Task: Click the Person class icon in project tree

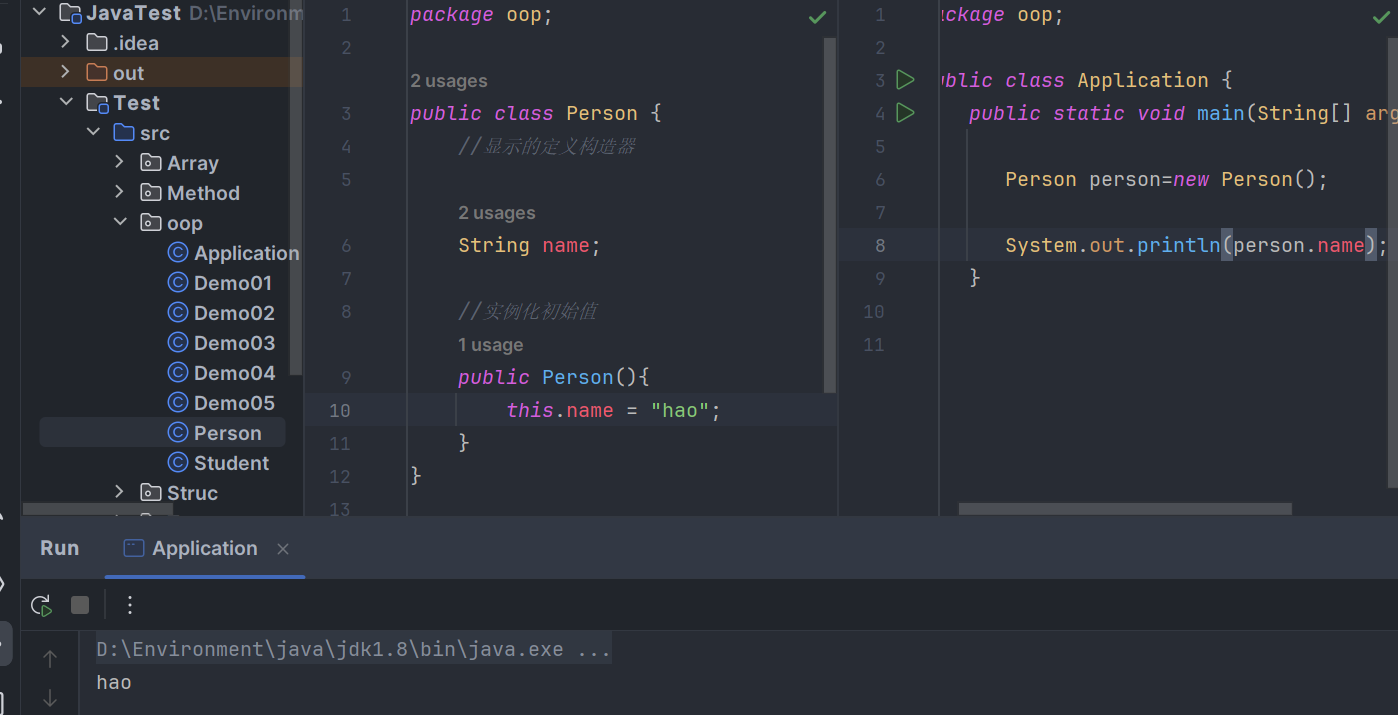Action: pos(178,433)
